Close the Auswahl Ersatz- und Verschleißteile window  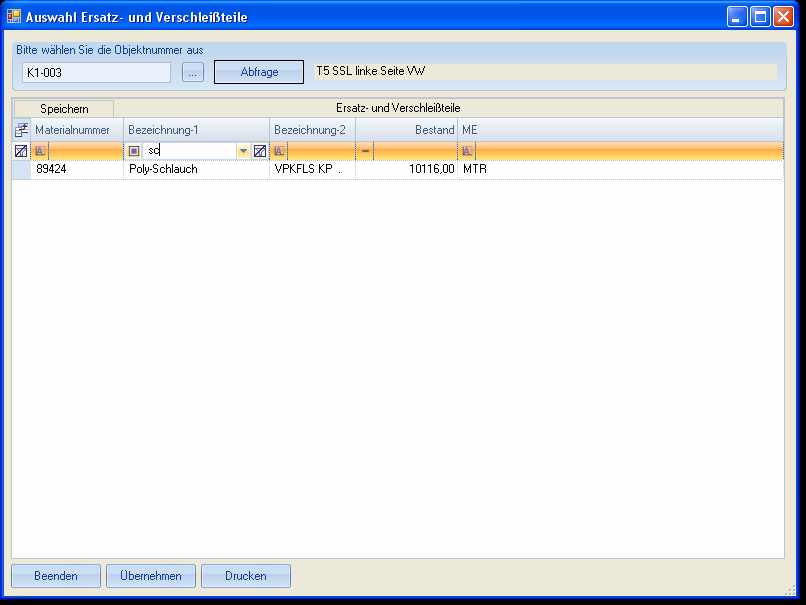pyautogui.click(x=783, y=17)
